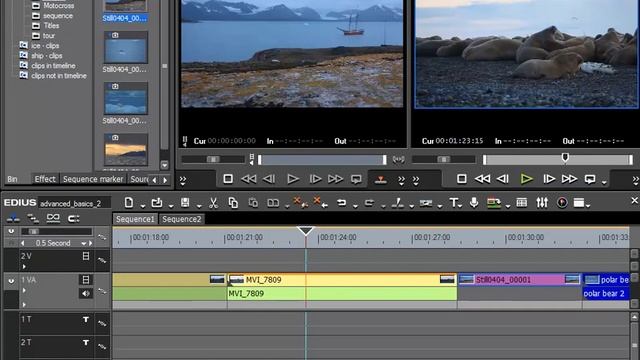The height and width of the screenshot is (360, 640).
Task: Toggle the Bin window icon
Action: click(522, 202)
